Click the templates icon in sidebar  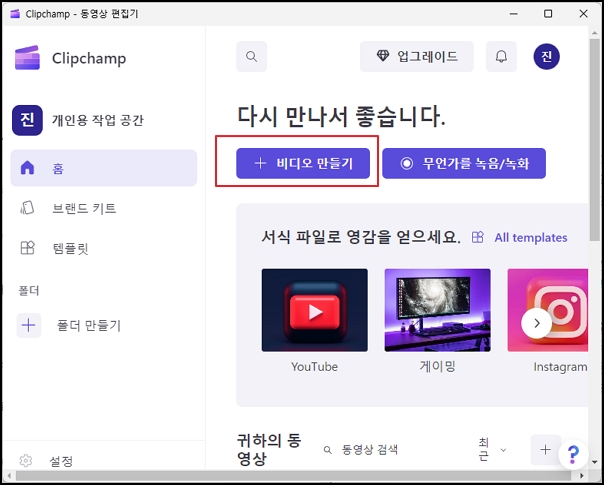(27, 248)
